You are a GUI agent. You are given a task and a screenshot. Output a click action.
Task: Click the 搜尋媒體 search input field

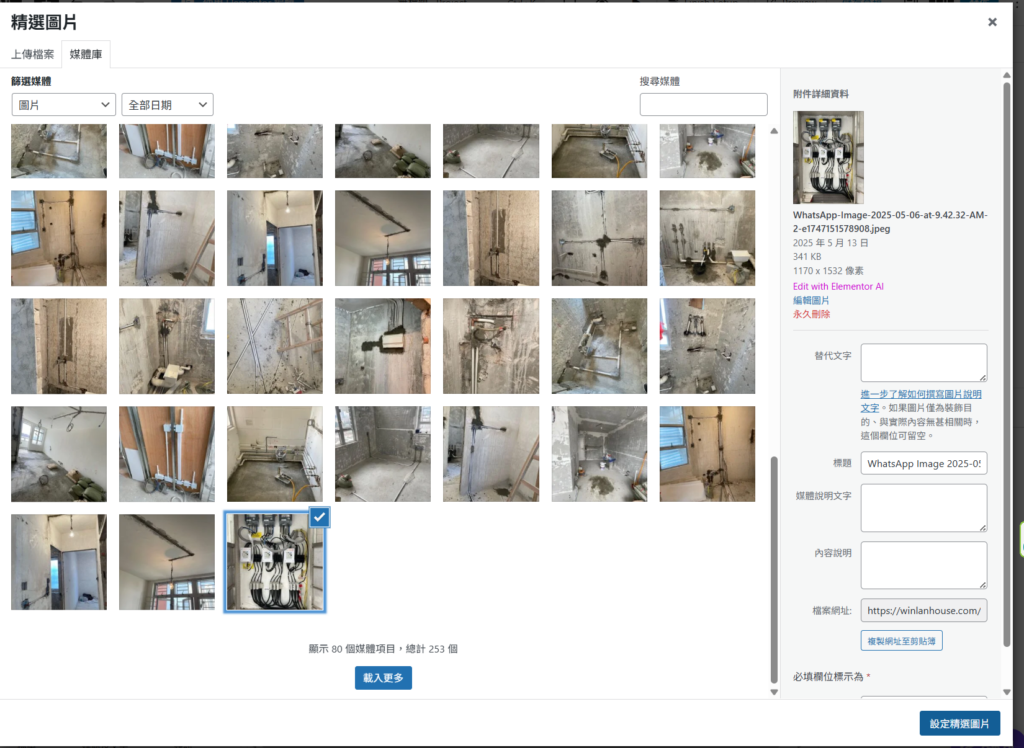703,105
